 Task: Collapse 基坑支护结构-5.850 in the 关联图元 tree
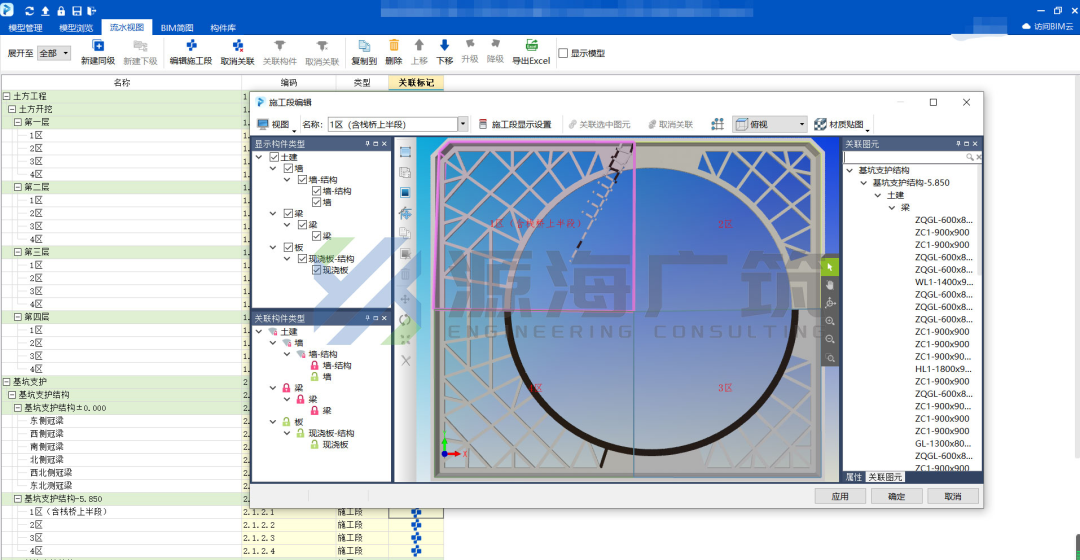pos(864,183)
